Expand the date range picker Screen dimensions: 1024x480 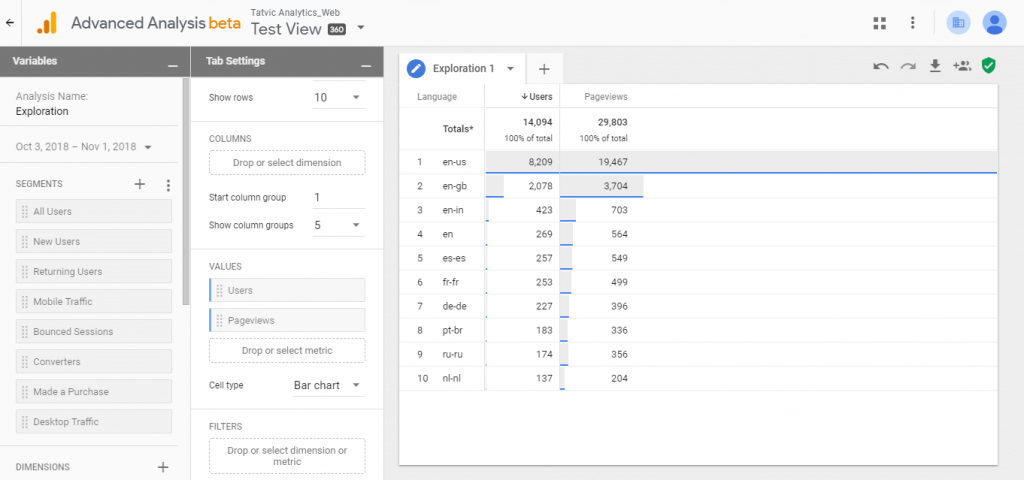[x=85, y=147]
